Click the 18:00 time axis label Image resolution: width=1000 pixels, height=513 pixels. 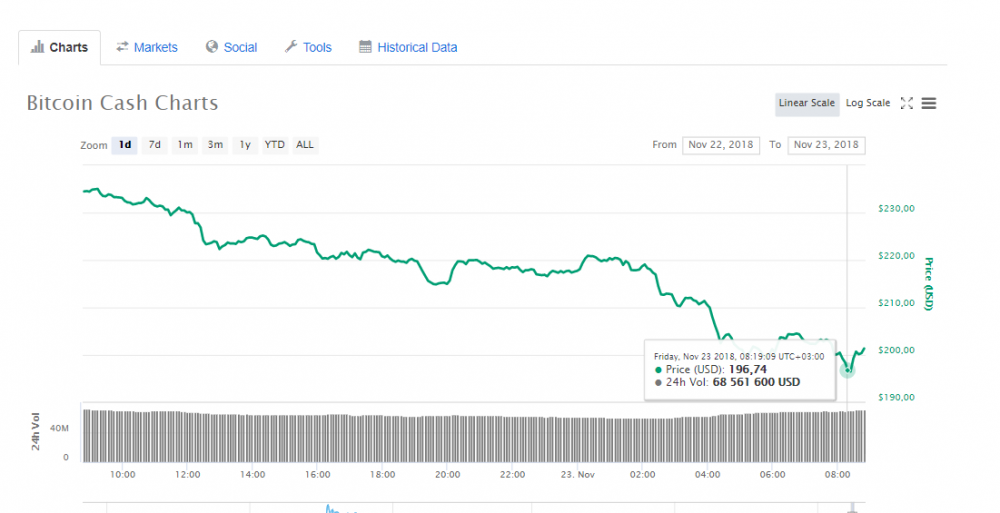383,475
